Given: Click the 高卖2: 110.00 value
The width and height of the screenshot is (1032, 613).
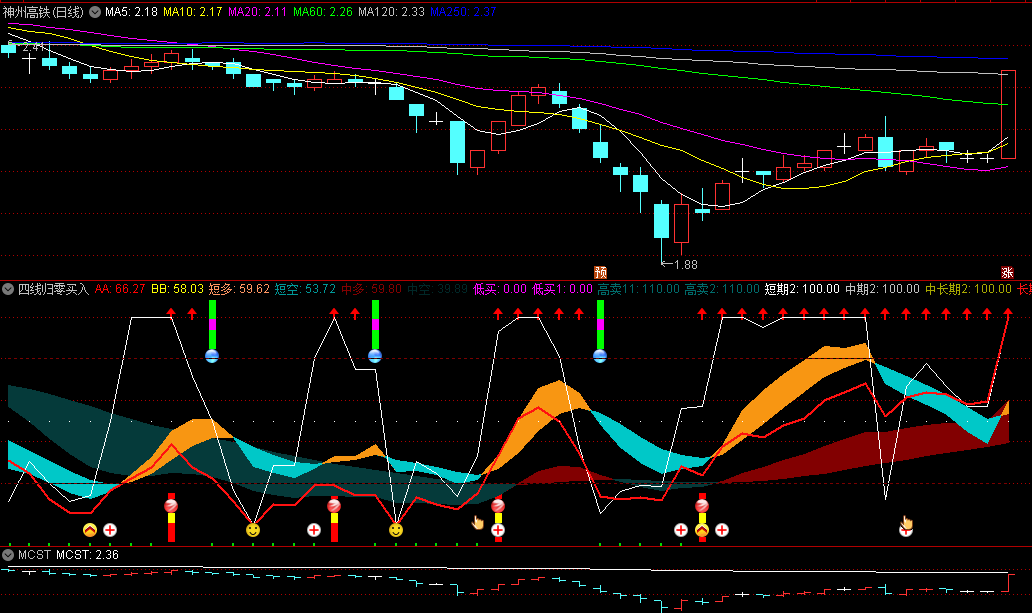Looking at the screenshot, I should point(722,289).
